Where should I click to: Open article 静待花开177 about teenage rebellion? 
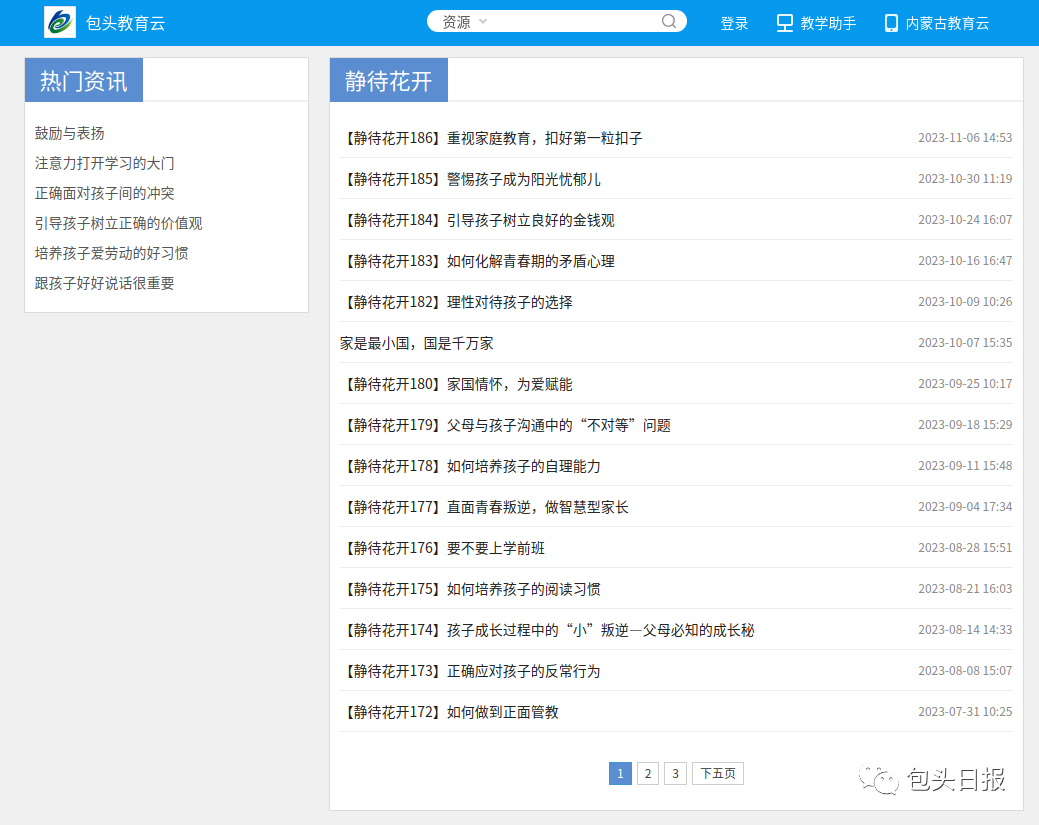tap(484, 507)
